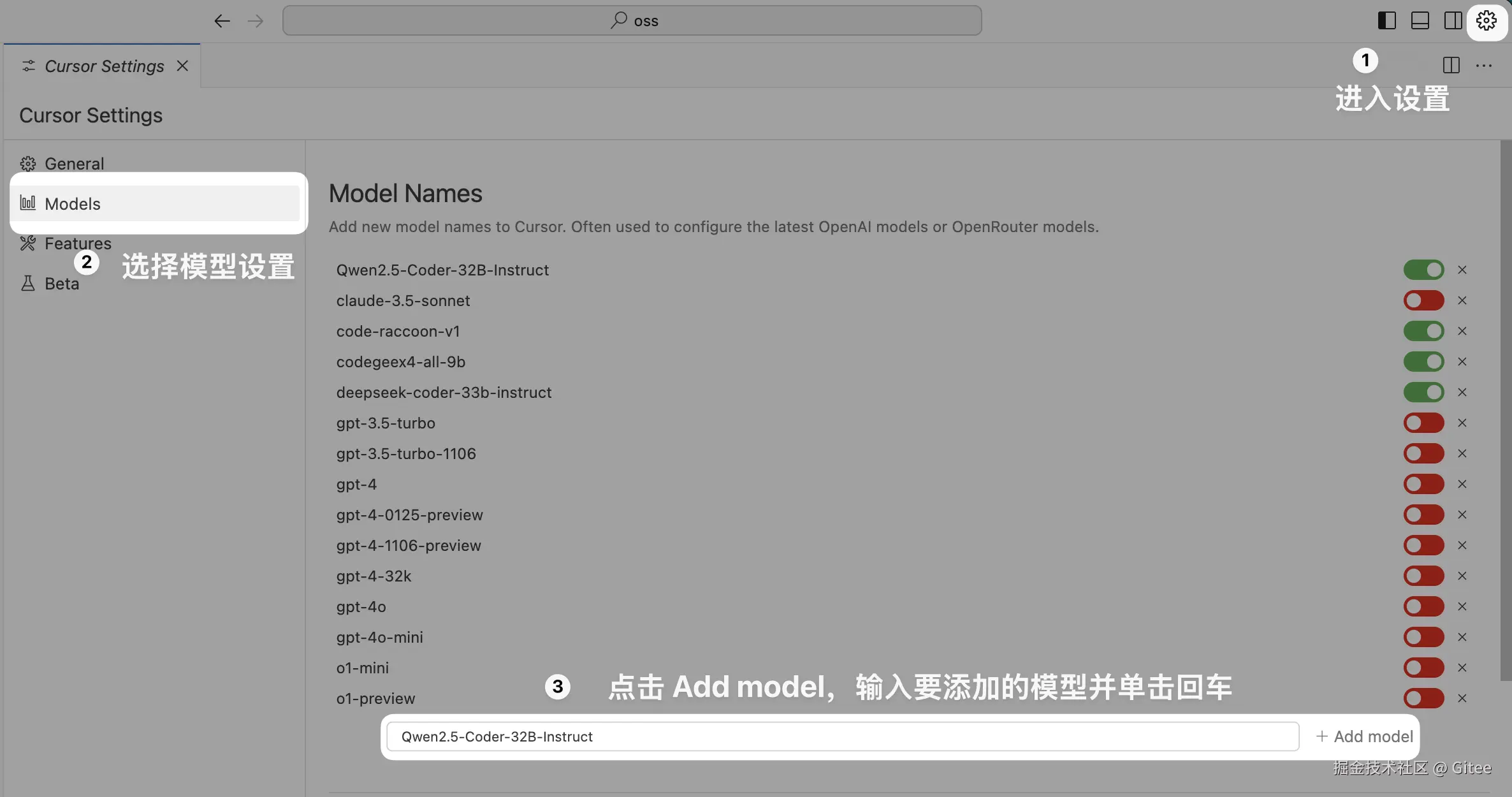Click the Add model button
This screenshot has width=1512, height=797.
click(x=1364, y=736)
